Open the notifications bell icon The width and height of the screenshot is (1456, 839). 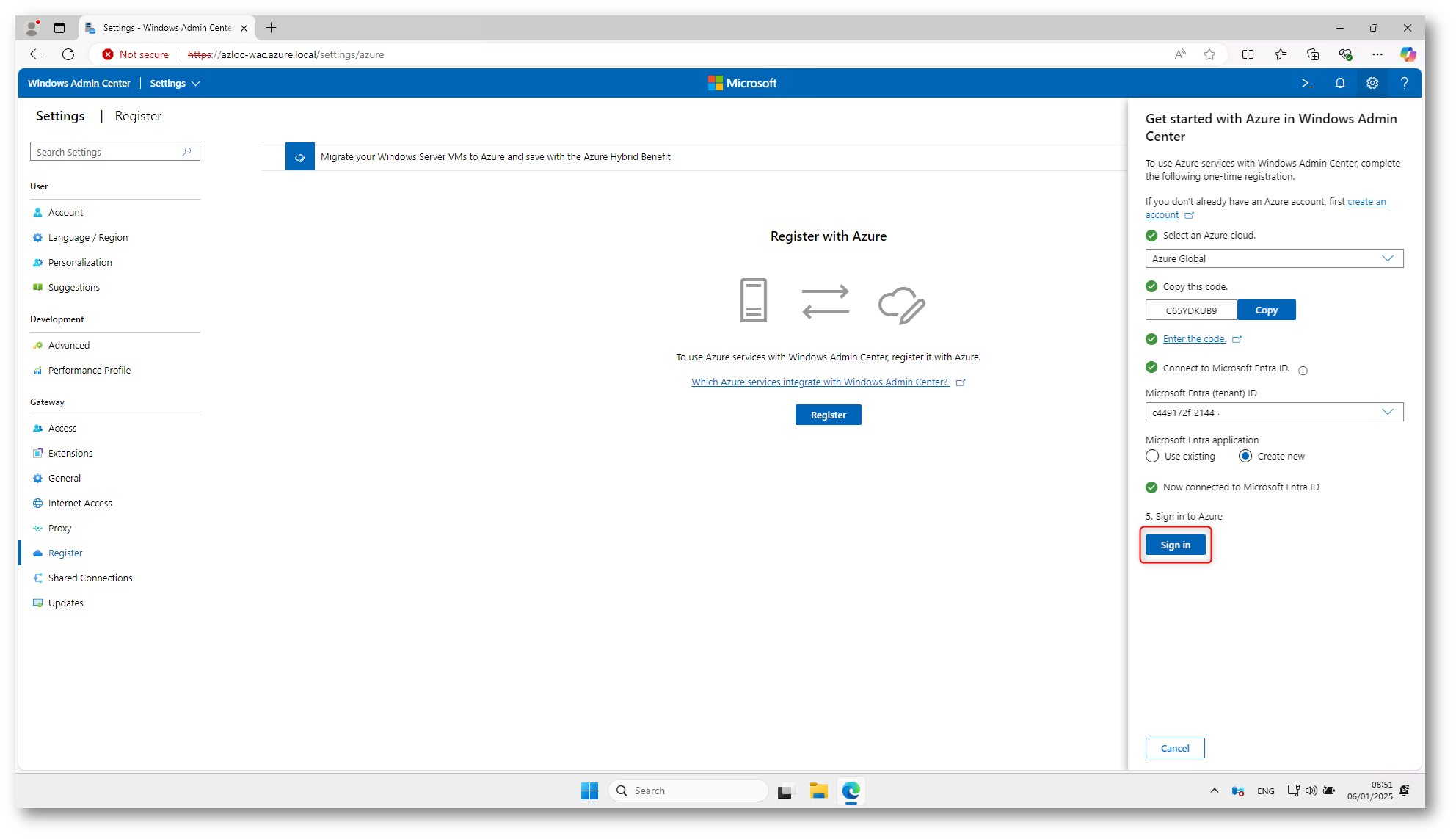point(1339,83)
